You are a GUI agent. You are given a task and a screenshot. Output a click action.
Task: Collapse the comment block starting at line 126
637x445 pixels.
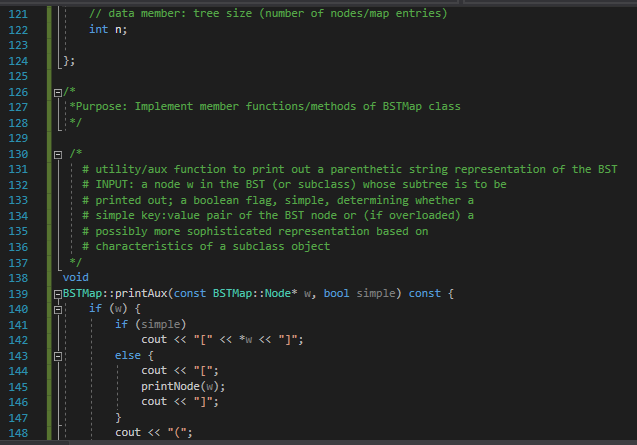coord(58,93)
